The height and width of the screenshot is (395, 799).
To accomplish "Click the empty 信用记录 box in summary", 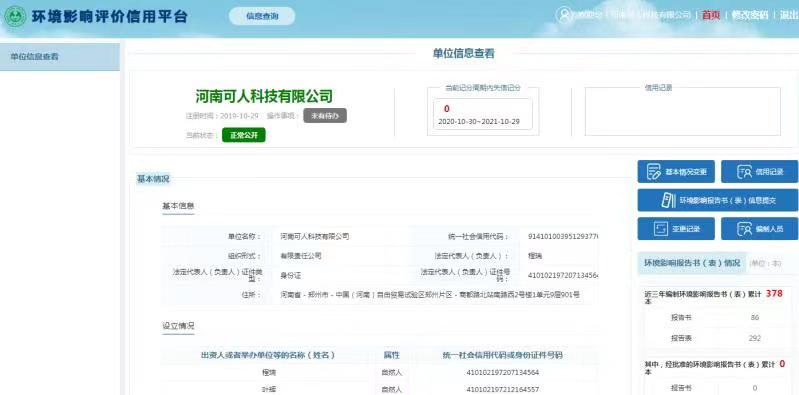I will pyautogui.click(x=682, y=112).
